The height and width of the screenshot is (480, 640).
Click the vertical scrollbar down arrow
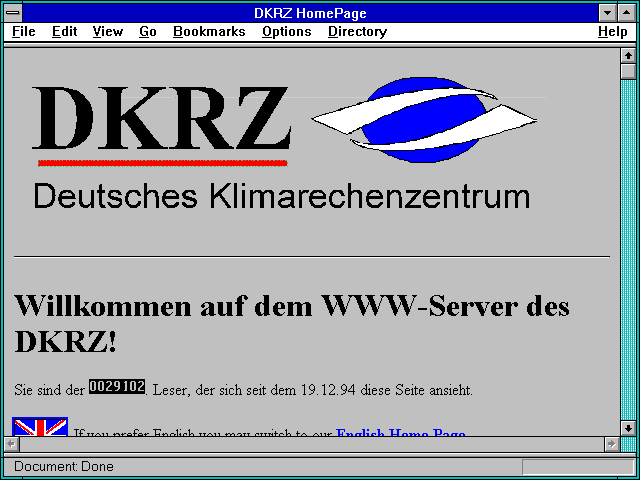tap(628, 428)
